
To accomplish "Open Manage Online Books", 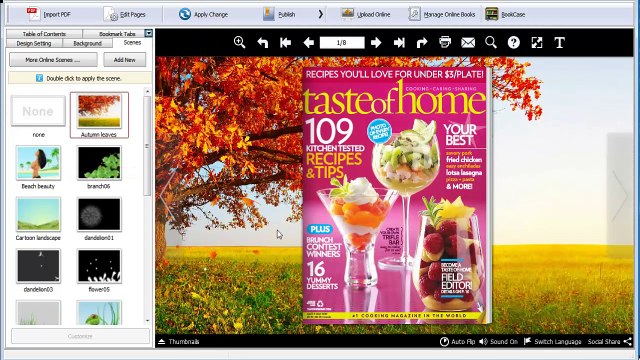I will click(442, 14).
